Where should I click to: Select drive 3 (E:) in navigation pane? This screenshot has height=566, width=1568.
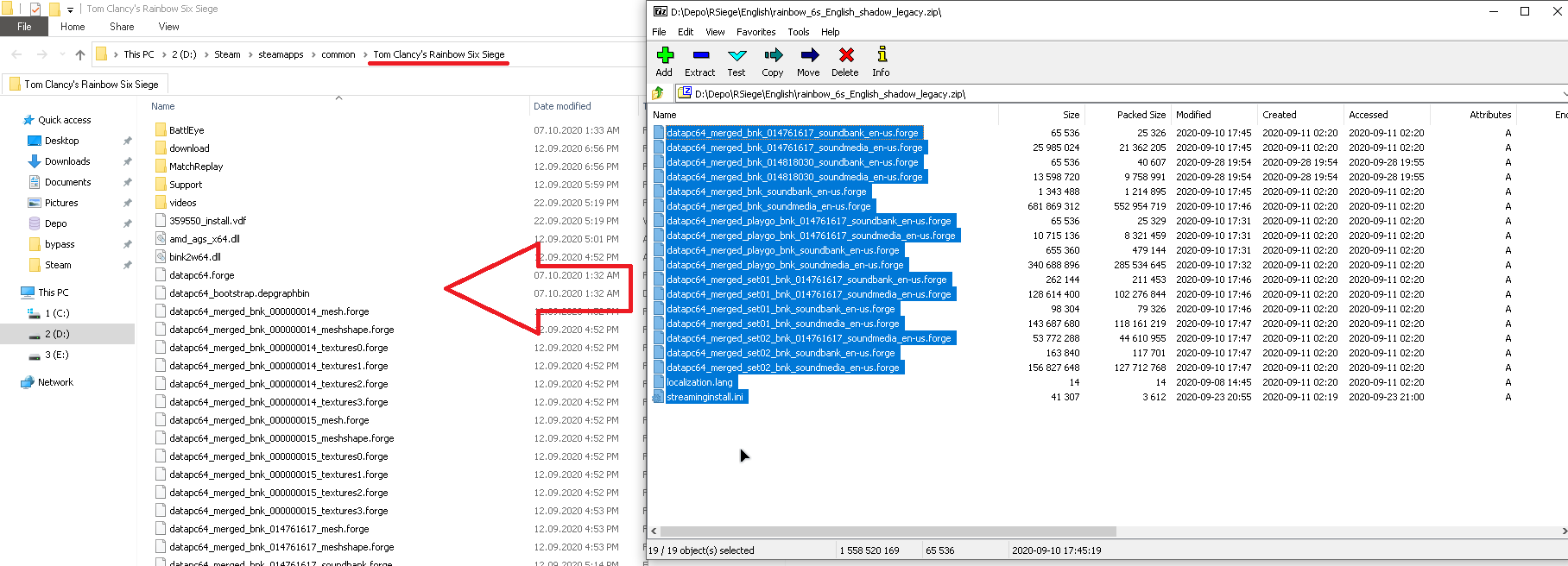57,355
